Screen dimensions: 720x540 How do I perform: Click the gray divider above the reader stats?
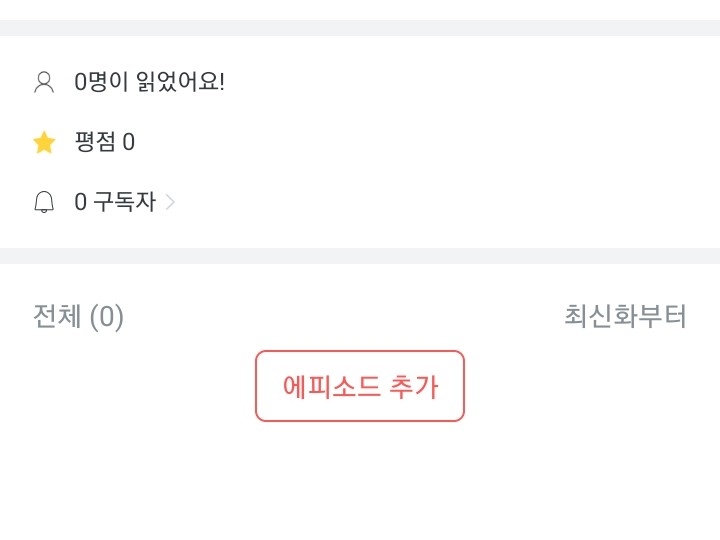click(x=360, y=28)
